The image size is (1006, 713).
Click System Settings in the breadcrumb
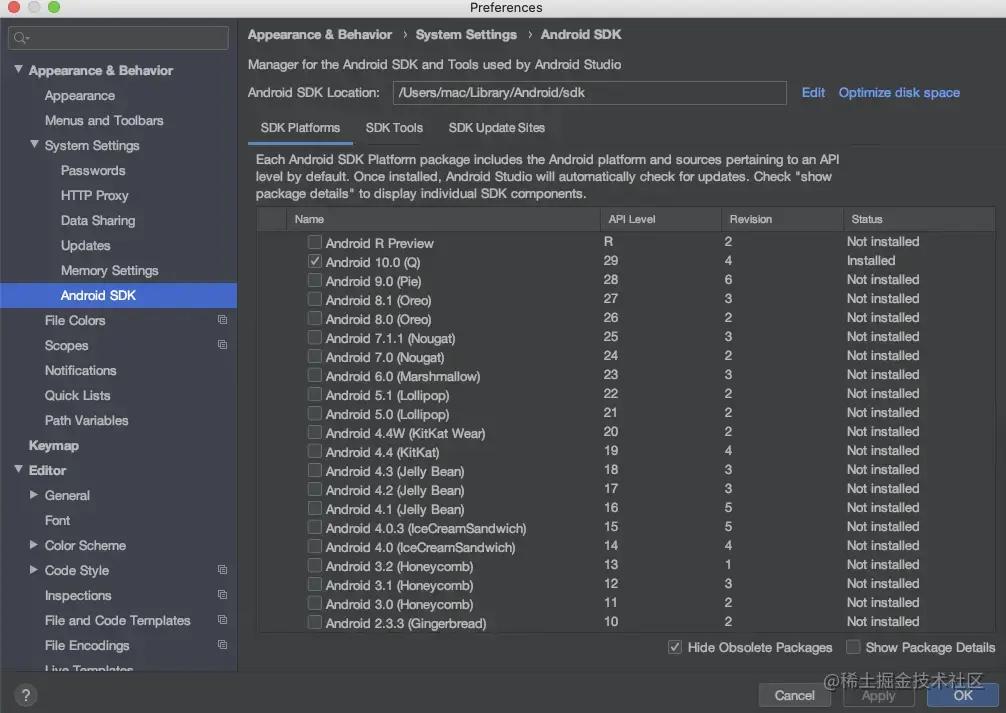tap(466, 35)
